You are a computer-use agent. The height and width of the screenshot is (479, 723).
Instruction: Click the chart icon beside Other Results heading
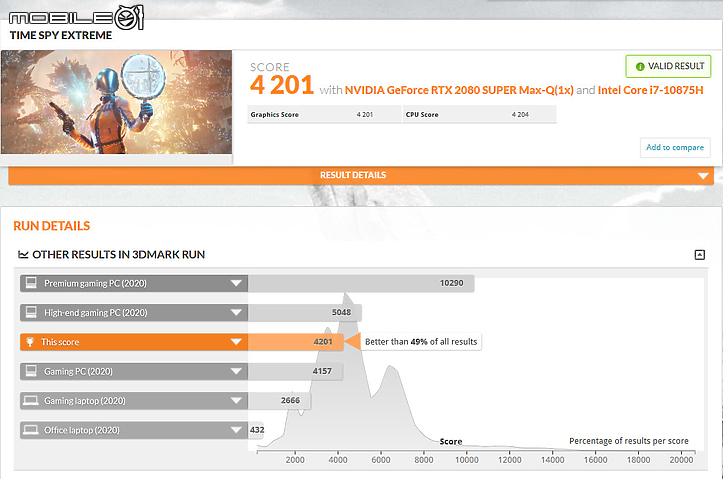click(x=23, y=254)
